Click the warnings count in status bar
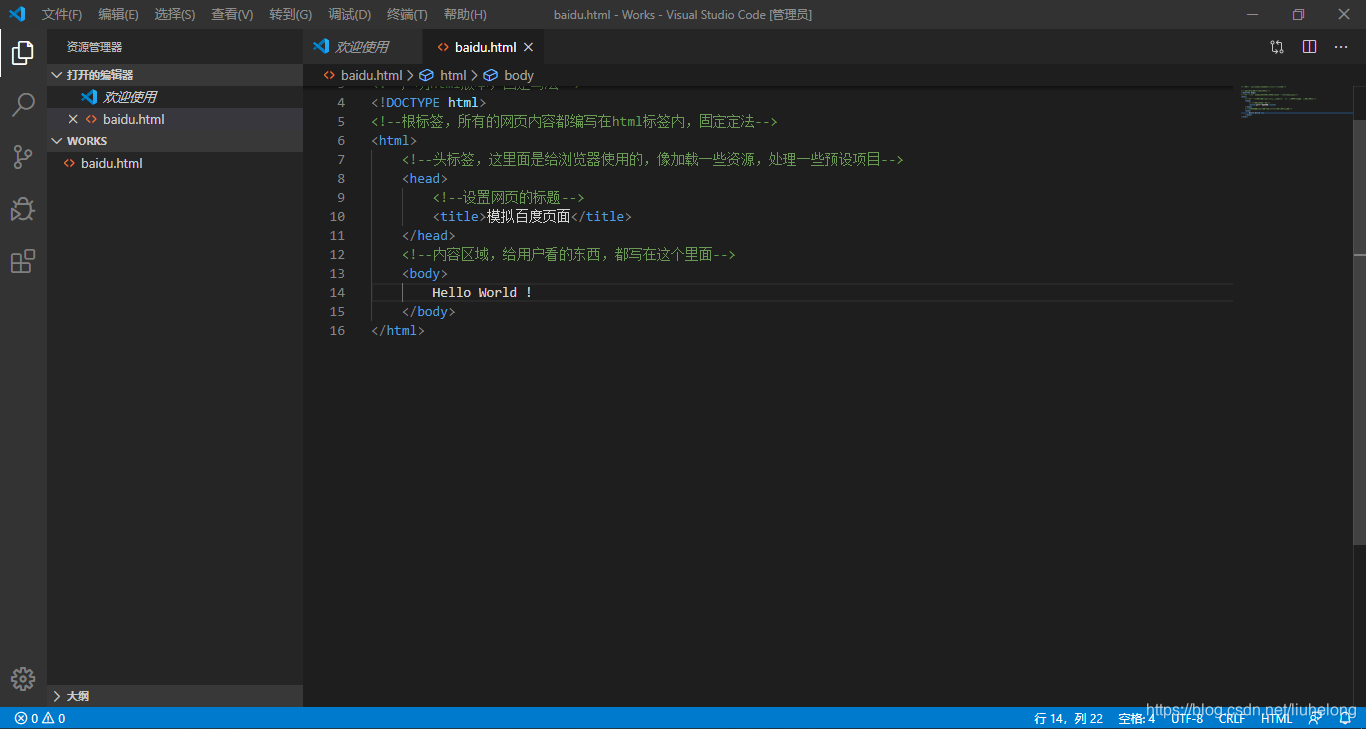The width and height of the screenshot is (1366, 729). (54, 718)
